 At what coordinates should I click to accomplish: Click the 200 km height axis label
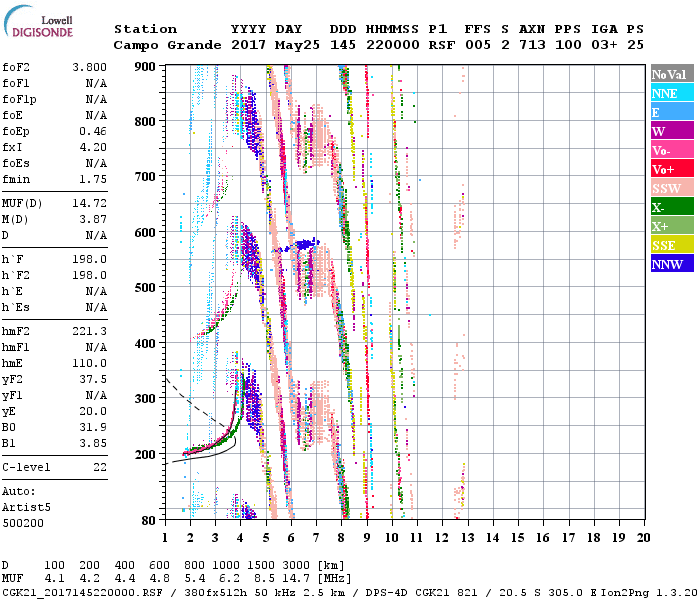(145, 454)
